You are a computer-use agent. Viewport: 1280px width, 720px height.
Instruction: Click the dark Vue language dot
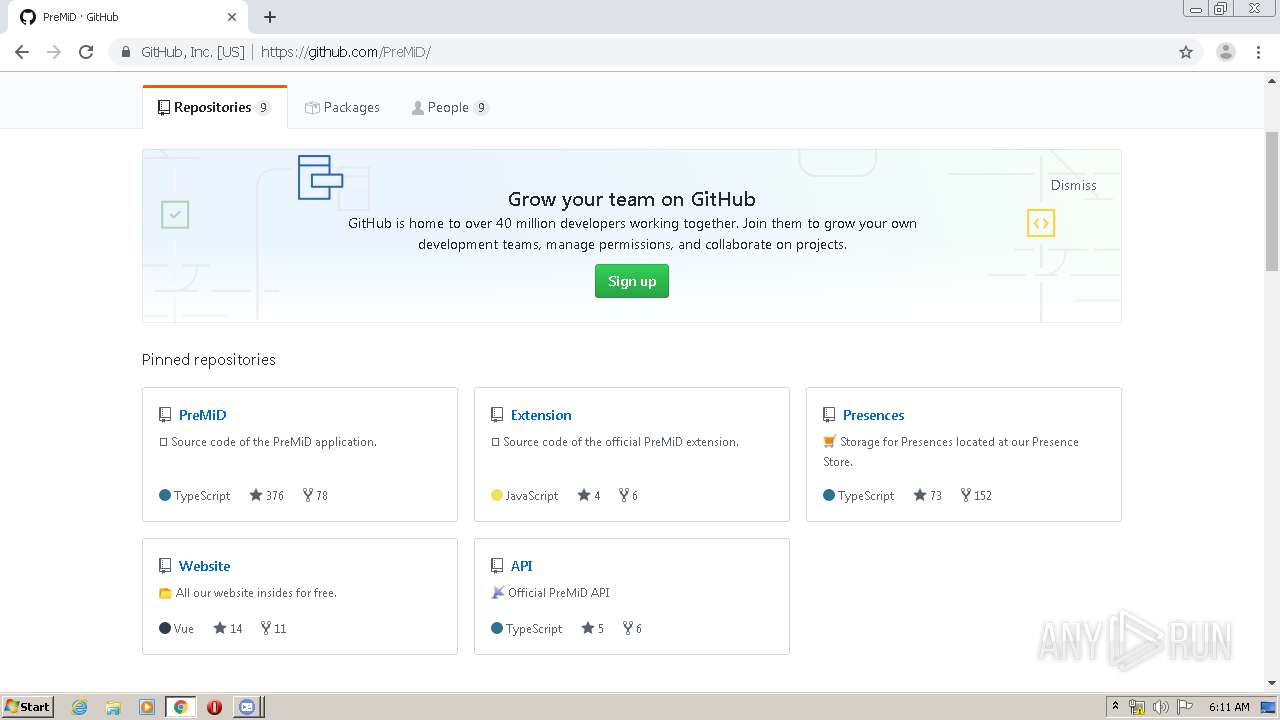(165, 628)
